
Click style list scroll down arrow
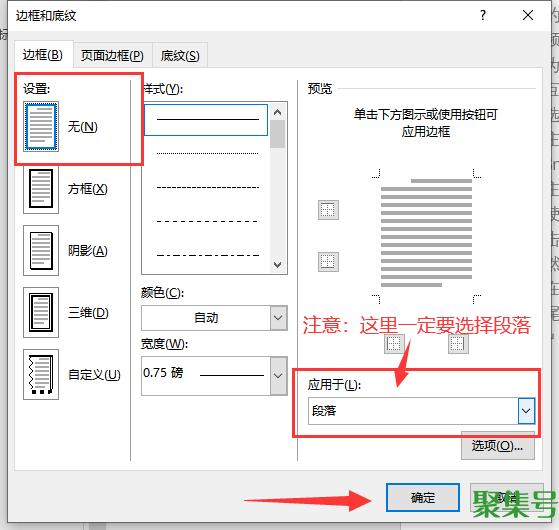278,264
